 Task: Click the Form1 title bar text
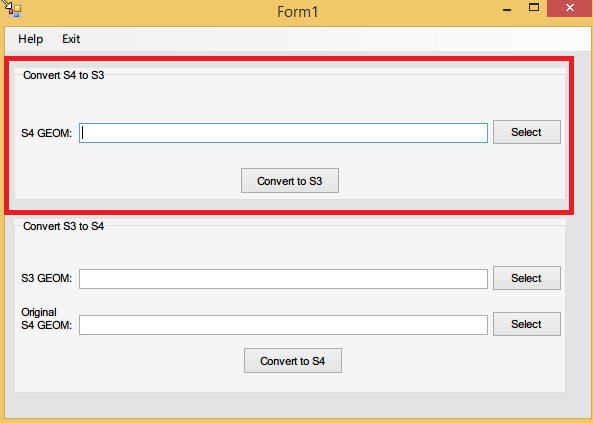(298, 12)
